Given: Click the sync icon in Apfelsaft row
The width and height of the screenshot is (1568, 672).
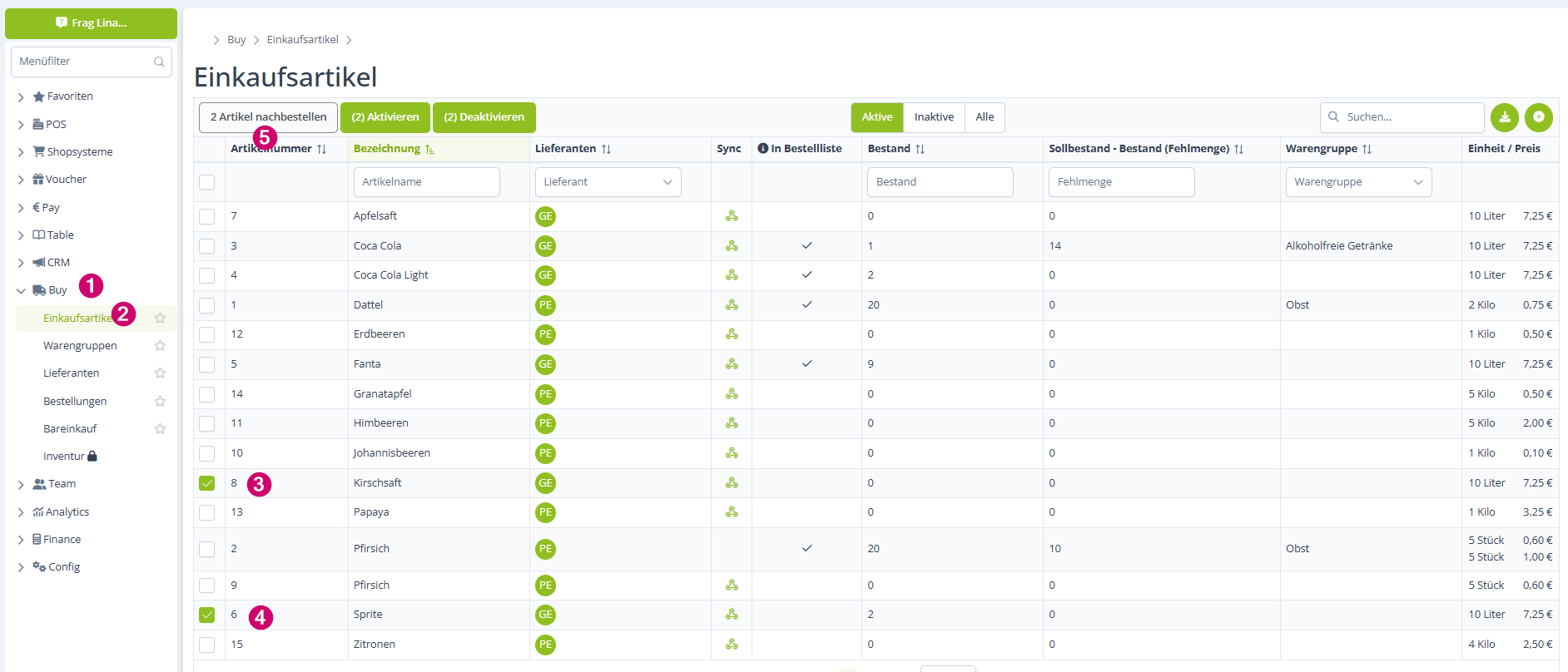Looking at the screenshot, I should tap(732, 216).
